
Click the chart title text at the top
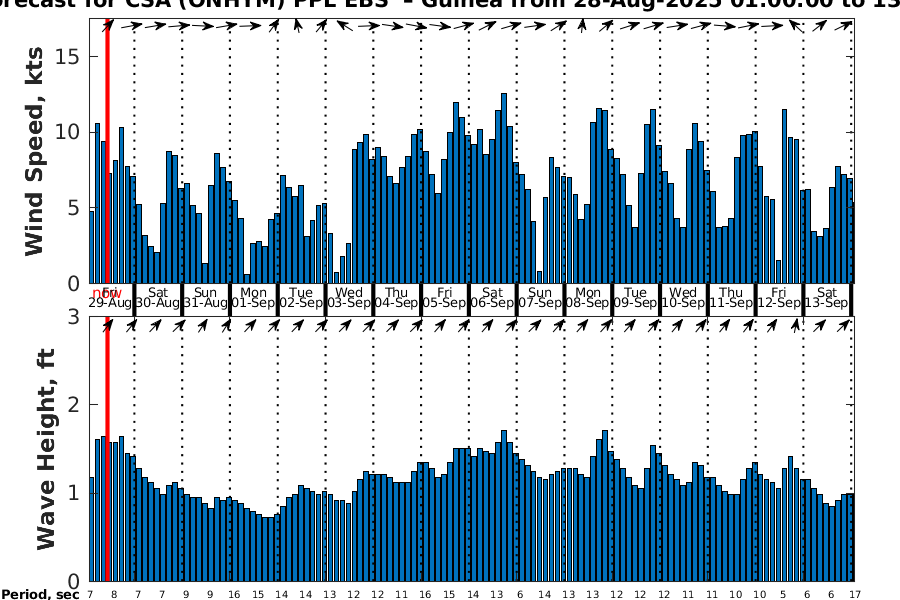click(450, 5)
